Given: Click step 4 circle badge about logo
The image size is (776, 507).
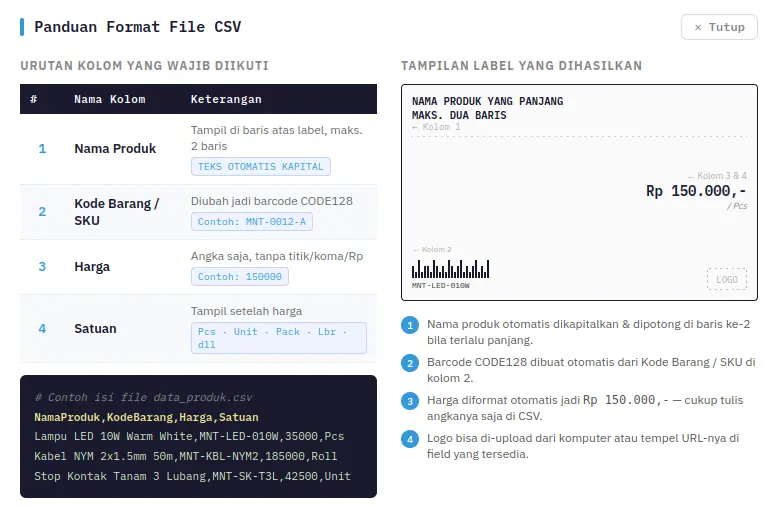Looking at the screenshot, I should 410,439.
